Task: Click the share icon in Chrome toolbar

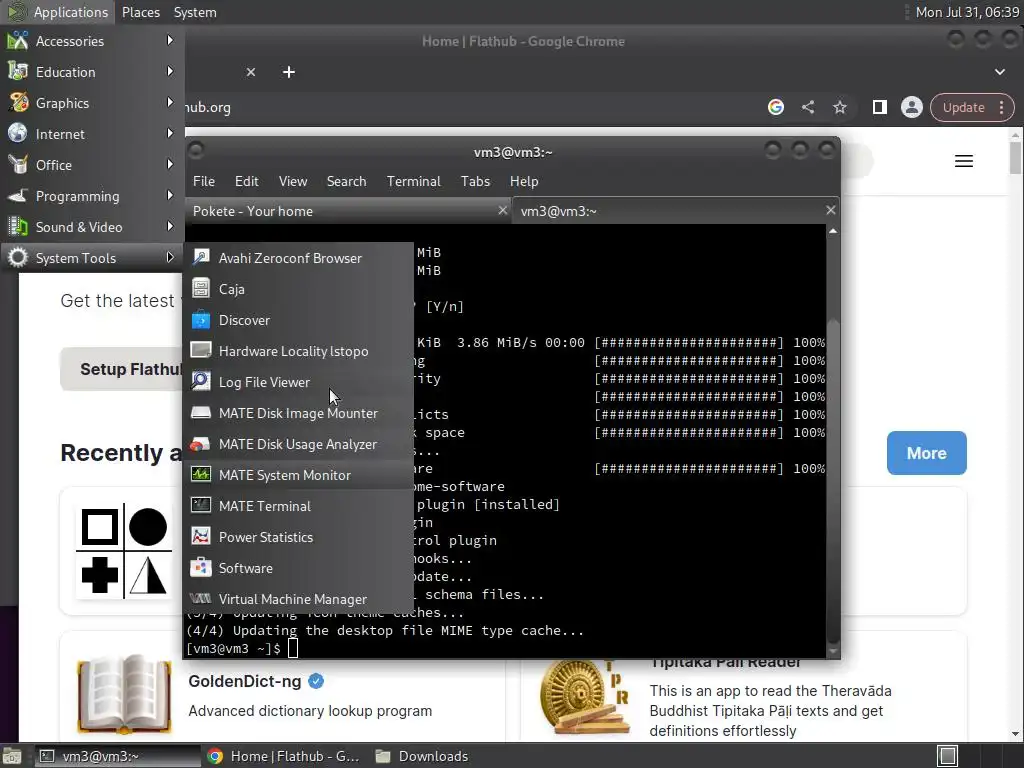Action: click(808, 107)
